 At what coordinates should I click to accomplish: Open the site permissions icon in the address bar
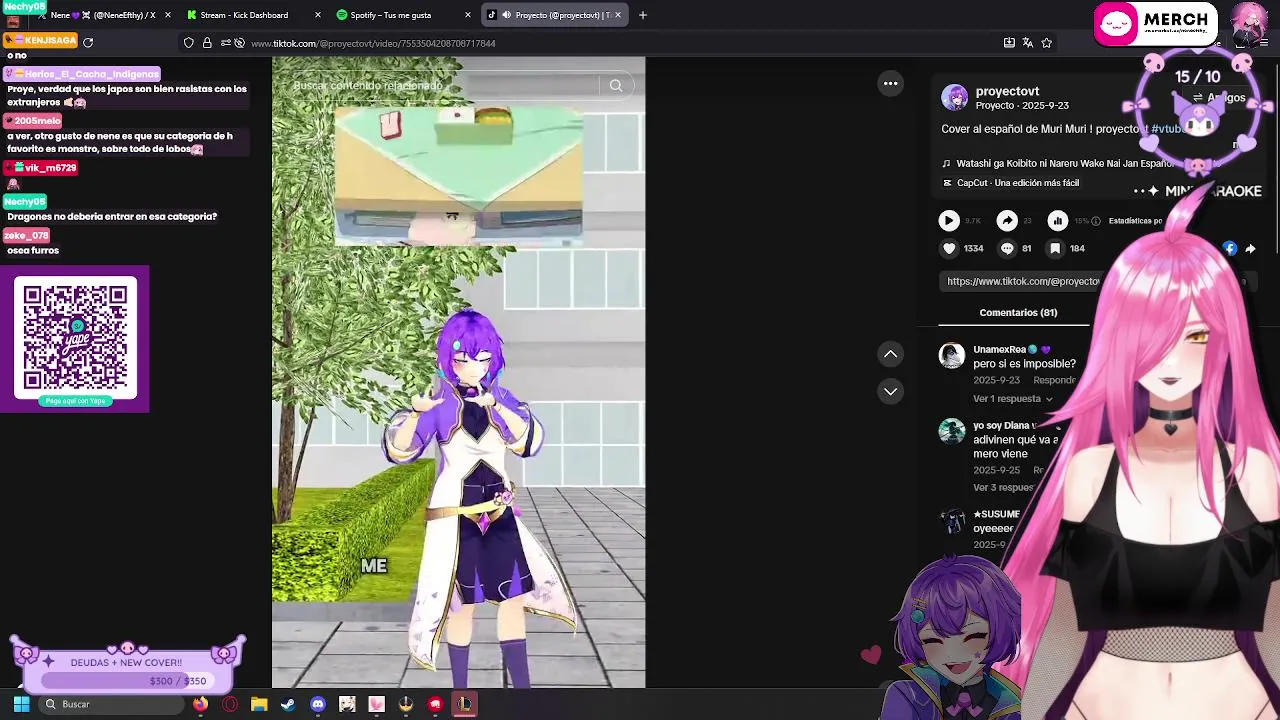coord(226,43)
